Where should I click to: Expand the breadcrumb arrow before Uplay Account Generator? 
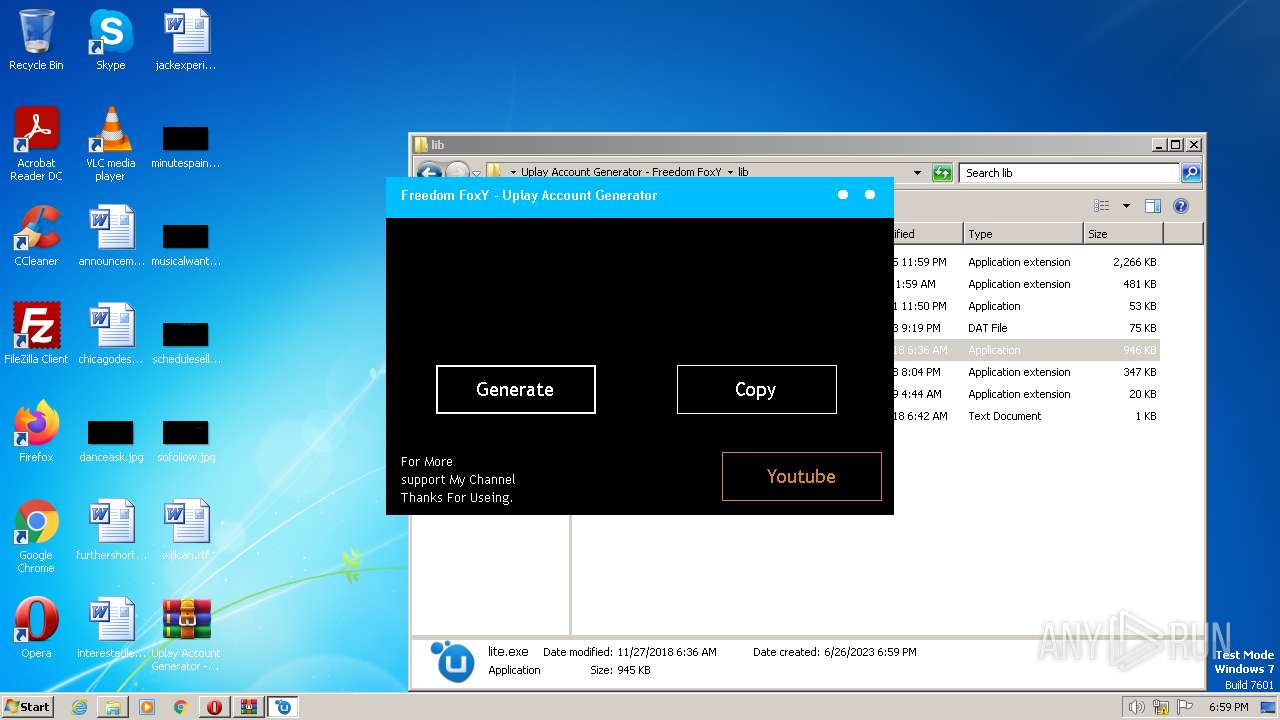tap(513, 173)
